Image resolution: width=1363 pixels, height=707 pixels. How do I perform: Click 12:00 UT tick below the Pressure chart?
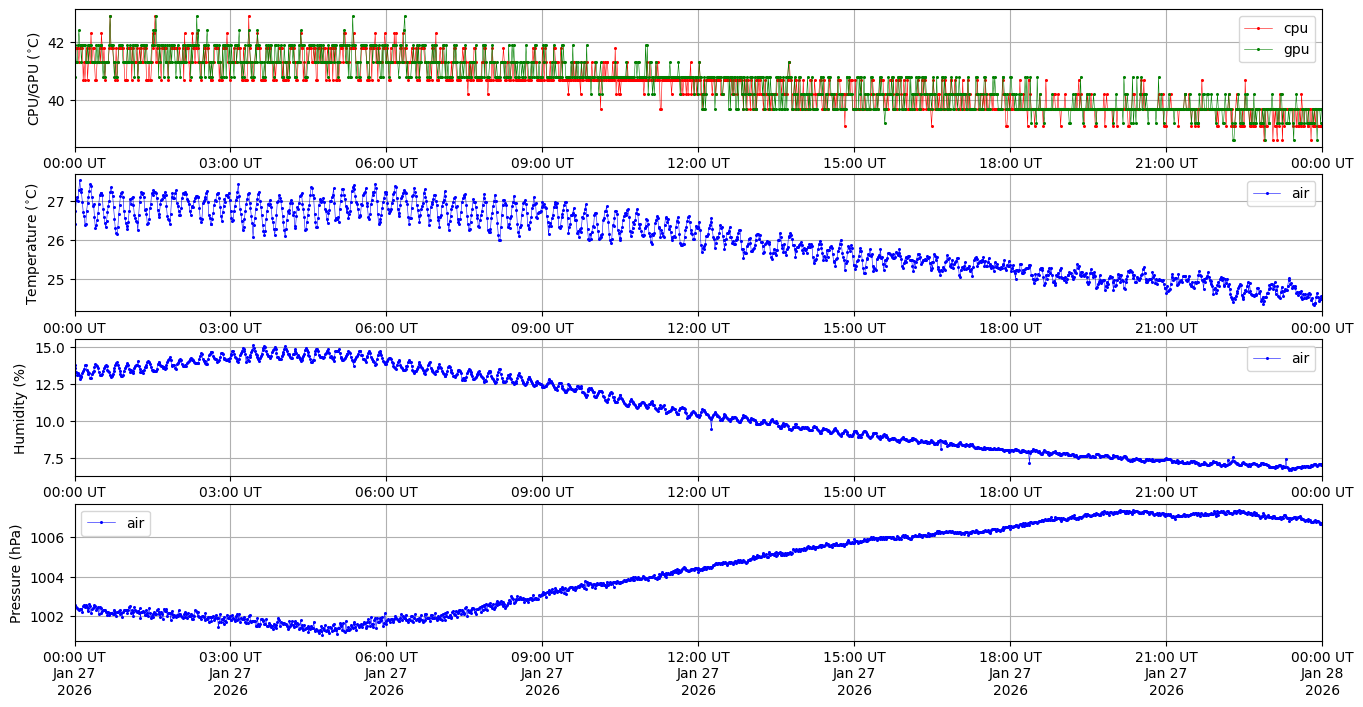698,656
